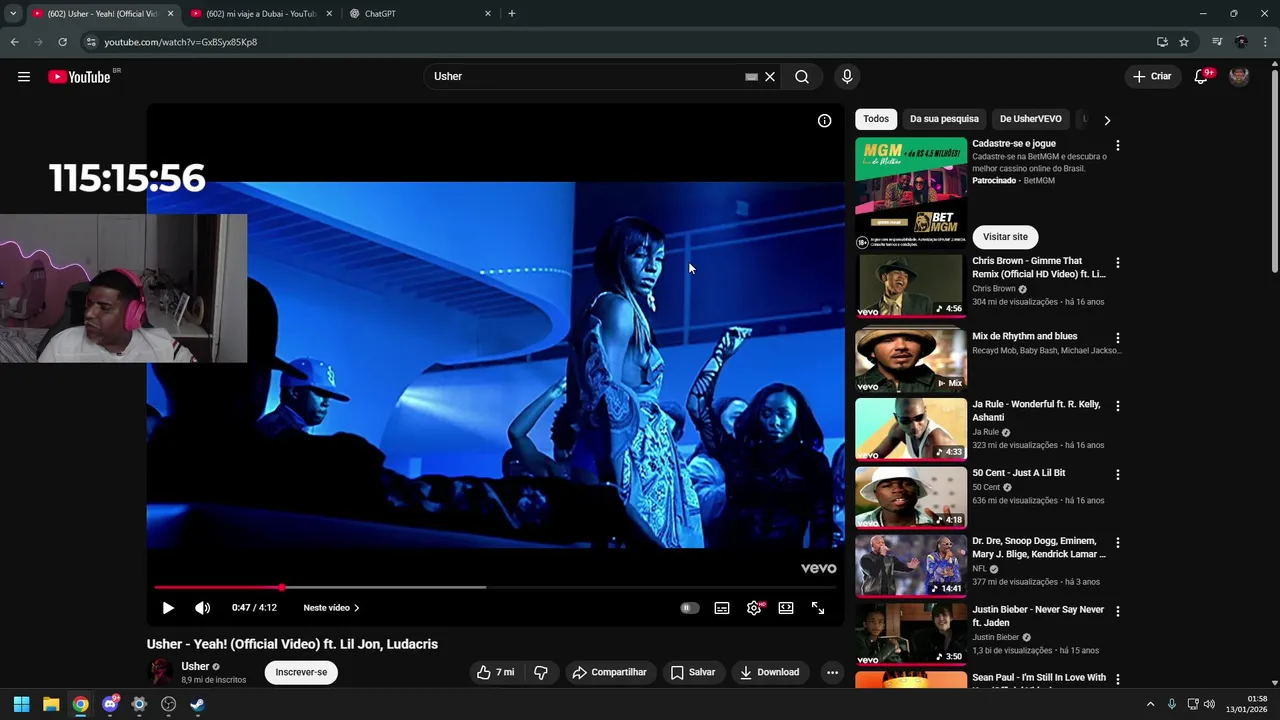Show more filter chips with right arrow

coord(1107,120)
